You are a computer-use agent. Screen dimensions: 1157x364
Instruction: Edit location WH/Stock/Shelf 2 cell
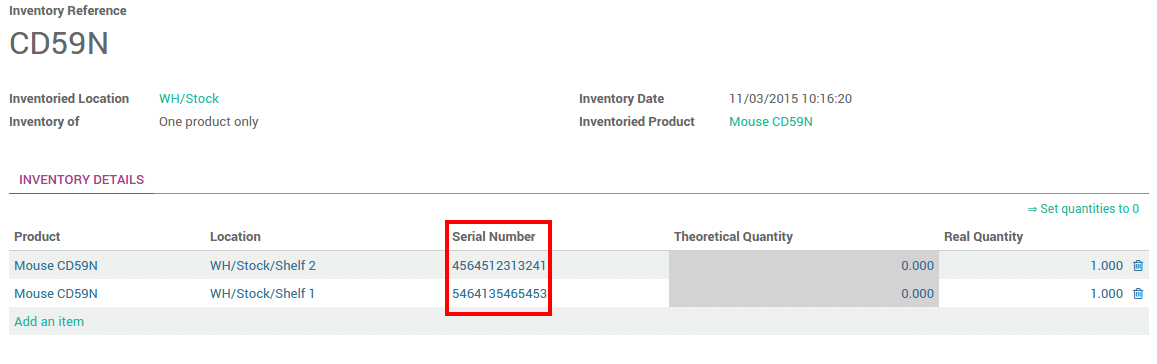coord(263,266)
